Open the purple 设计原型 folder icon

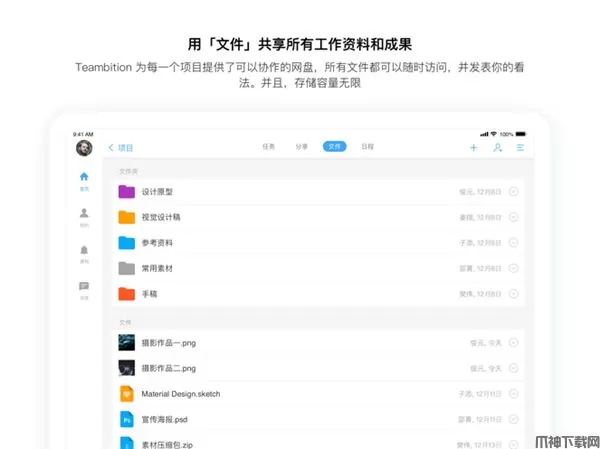coord(127,191)
